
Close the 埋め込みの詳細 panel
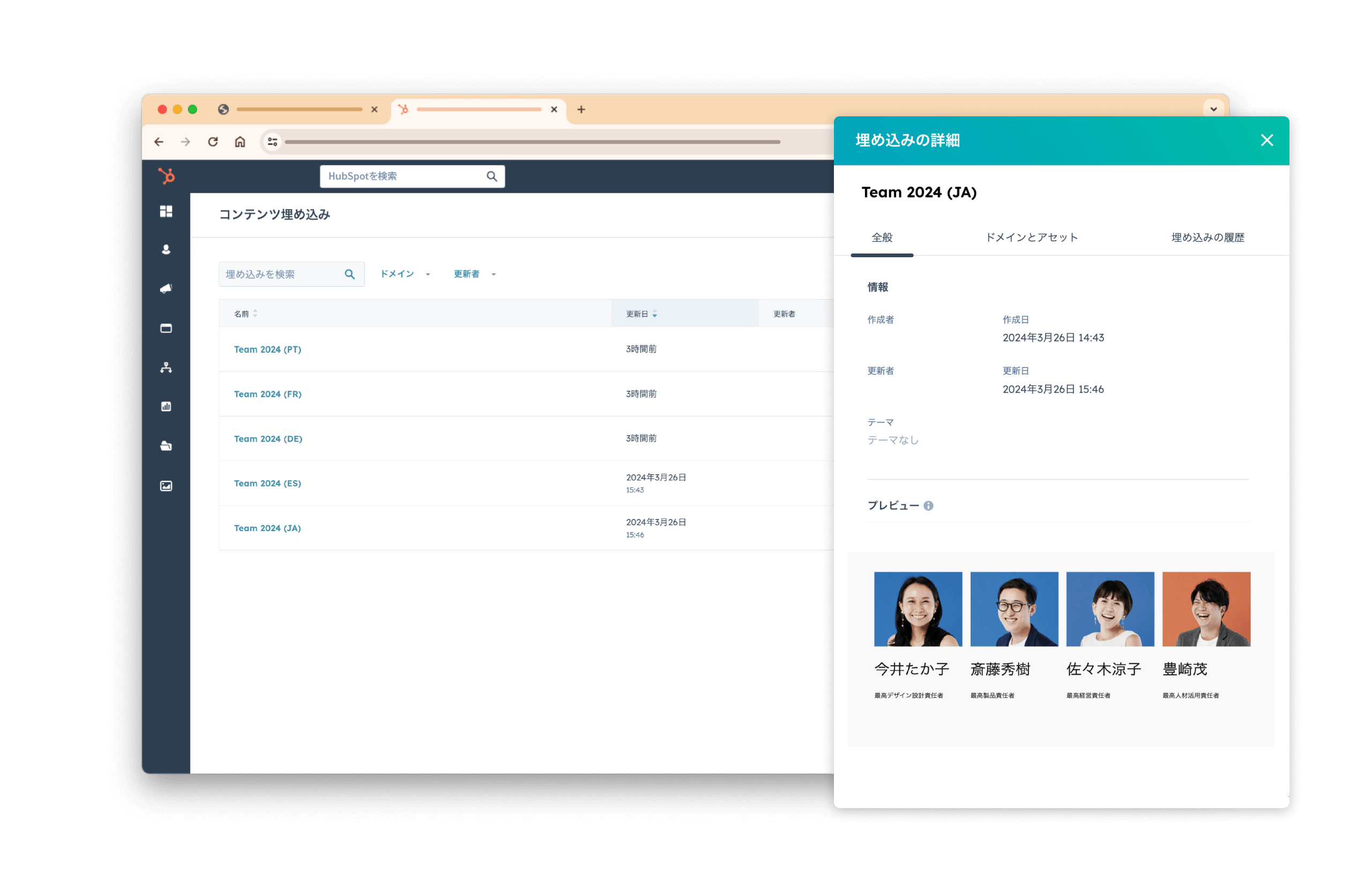click(1267, 140)
